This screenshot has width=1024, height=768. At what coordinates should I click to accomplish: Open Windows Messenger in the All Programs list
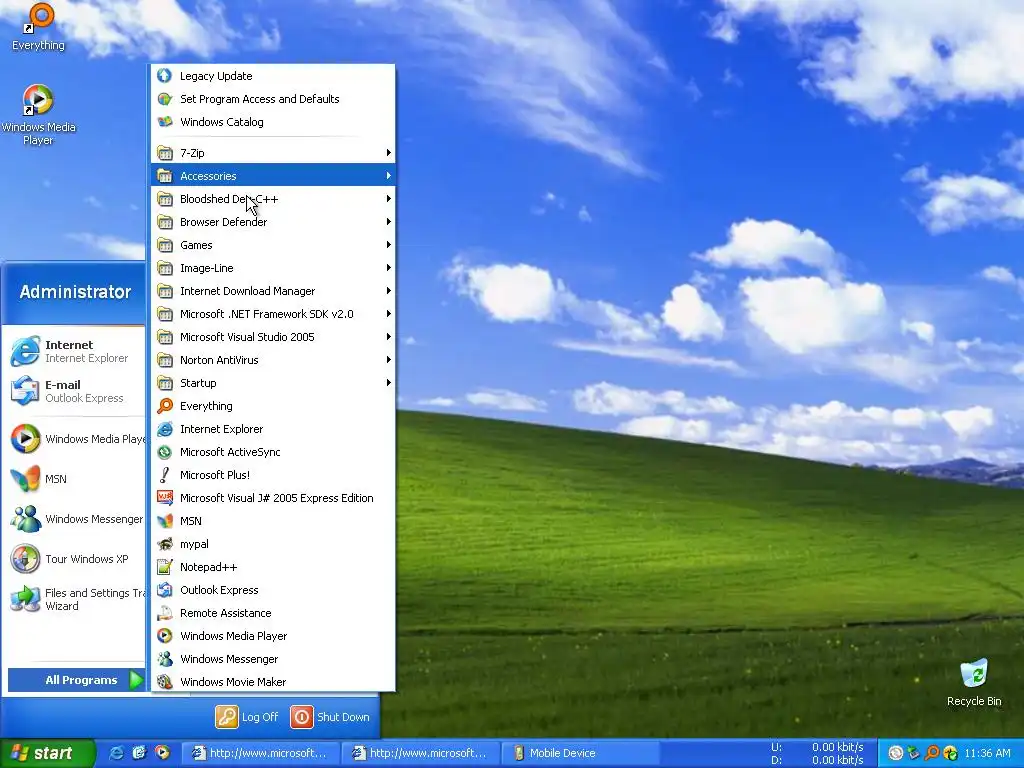273,659
